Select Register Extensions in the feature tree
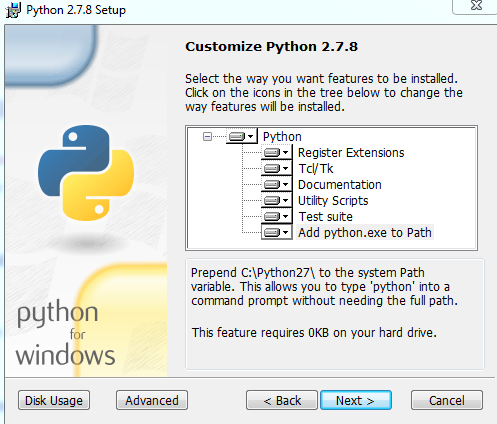 [351, 153]
